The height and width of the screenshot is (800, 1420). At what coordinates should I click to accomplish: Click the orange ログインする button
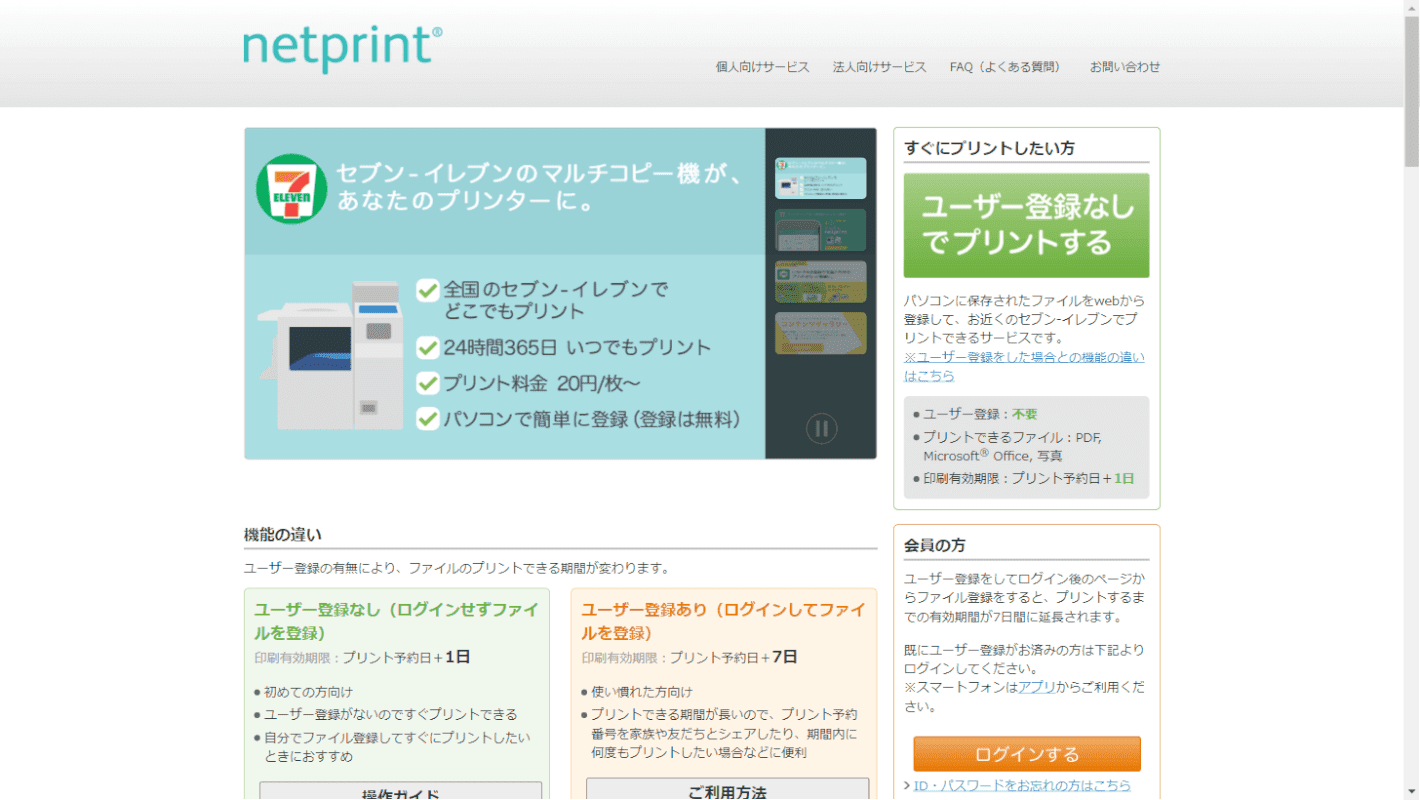tap(1027, 754)
